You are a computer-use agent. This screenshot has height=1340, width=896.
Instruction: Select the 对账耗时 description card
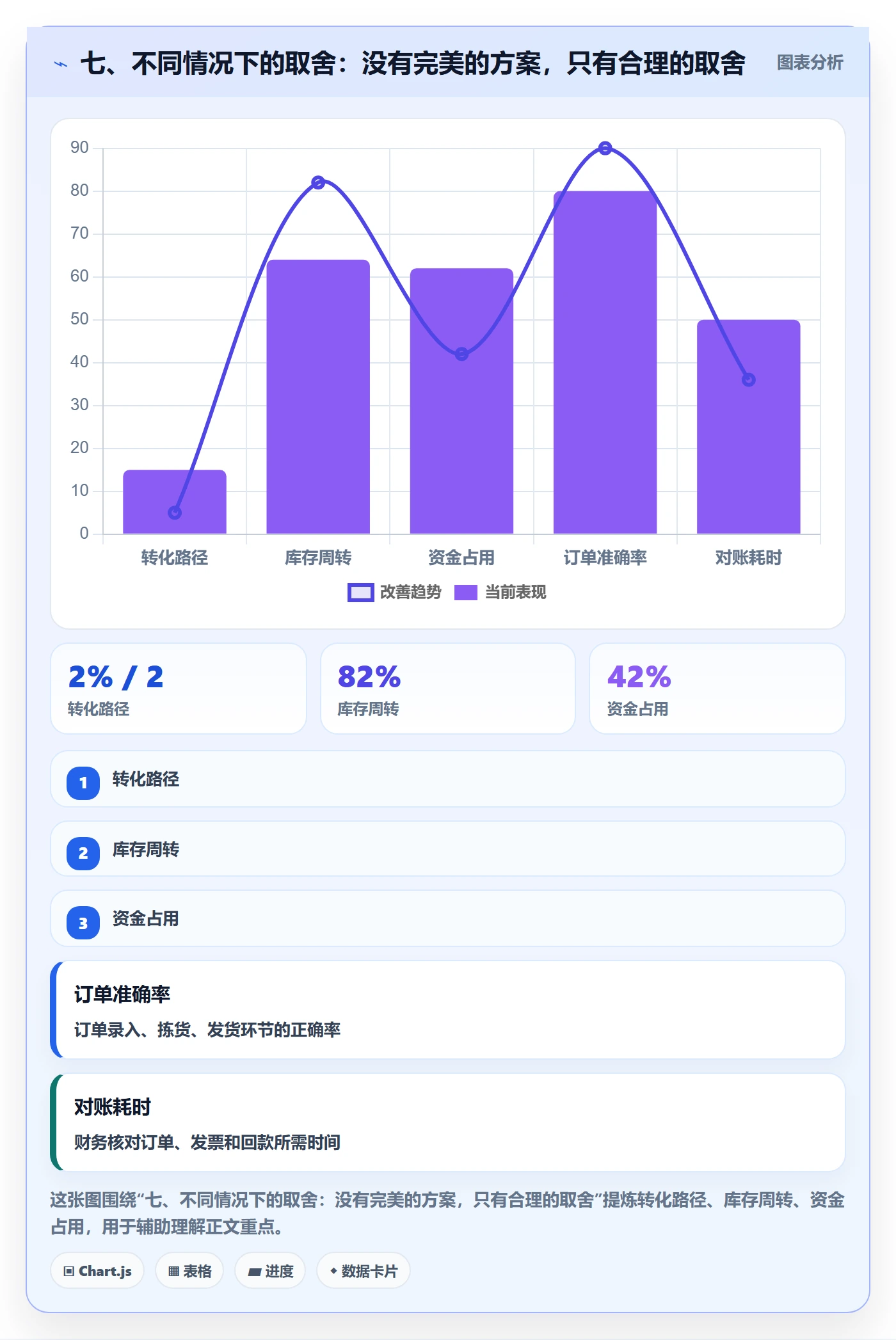click(448, 1122)
